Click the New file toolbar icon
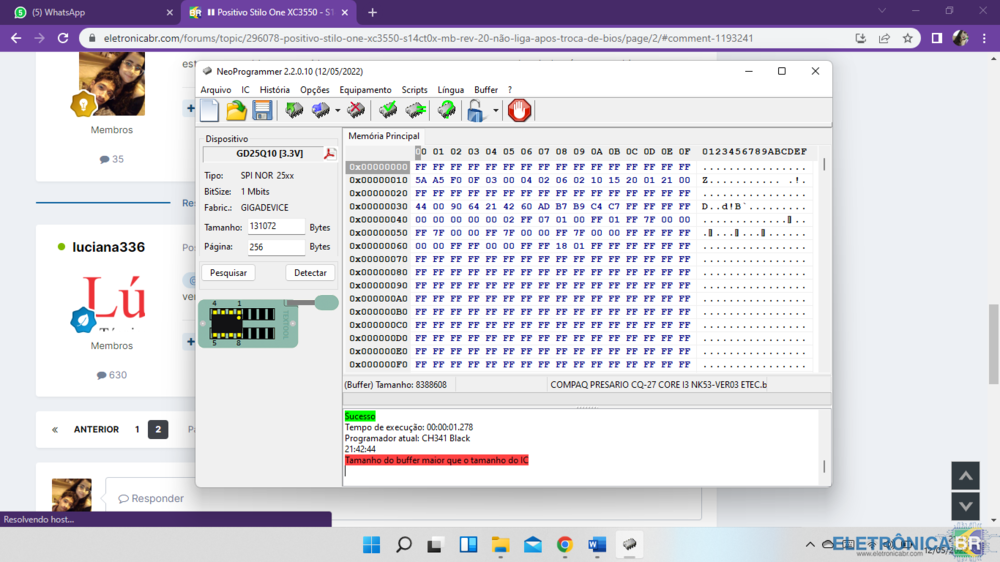 point(210,110)
